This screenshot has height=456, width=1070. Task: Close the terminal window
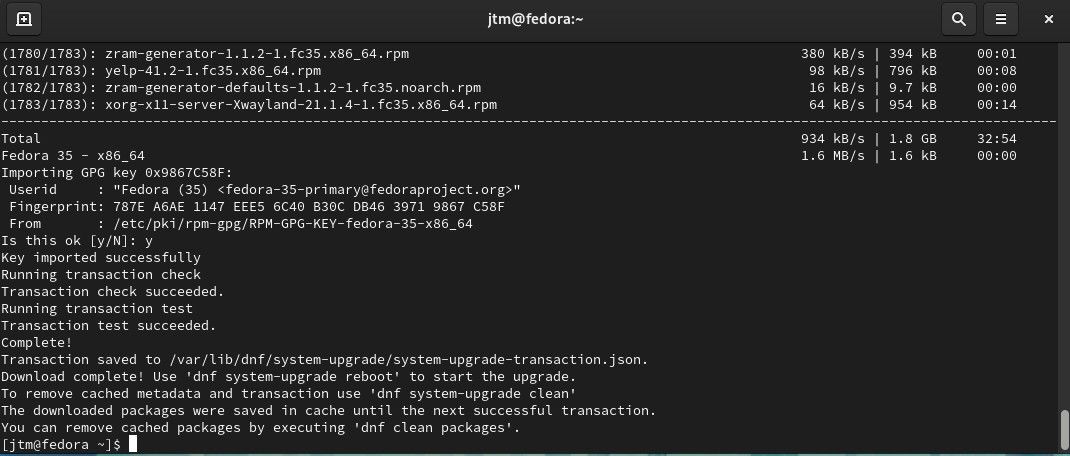click(x=1048, y=18)
